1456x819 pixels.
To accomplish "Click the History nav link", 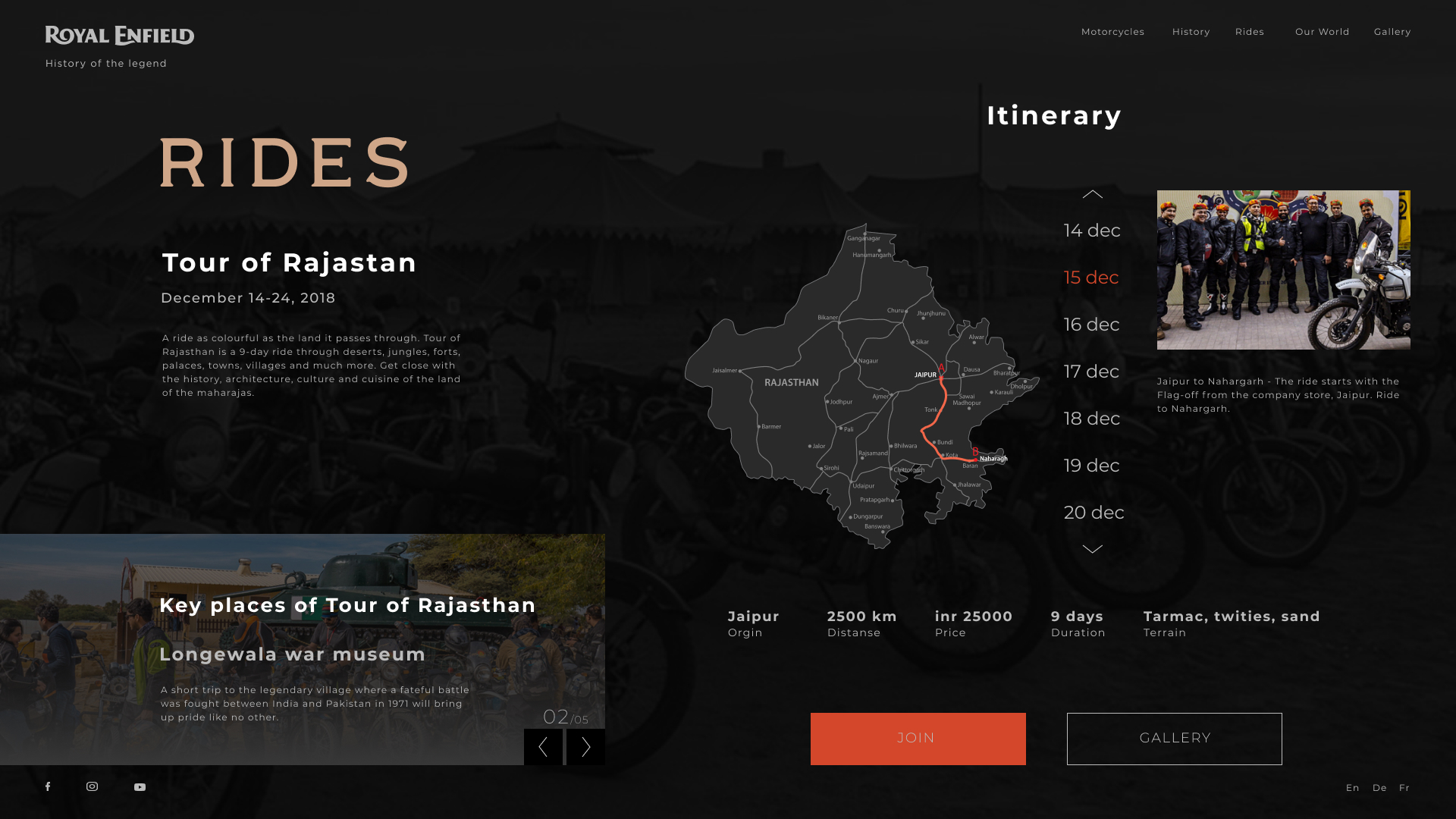I will pos(1191,32).
